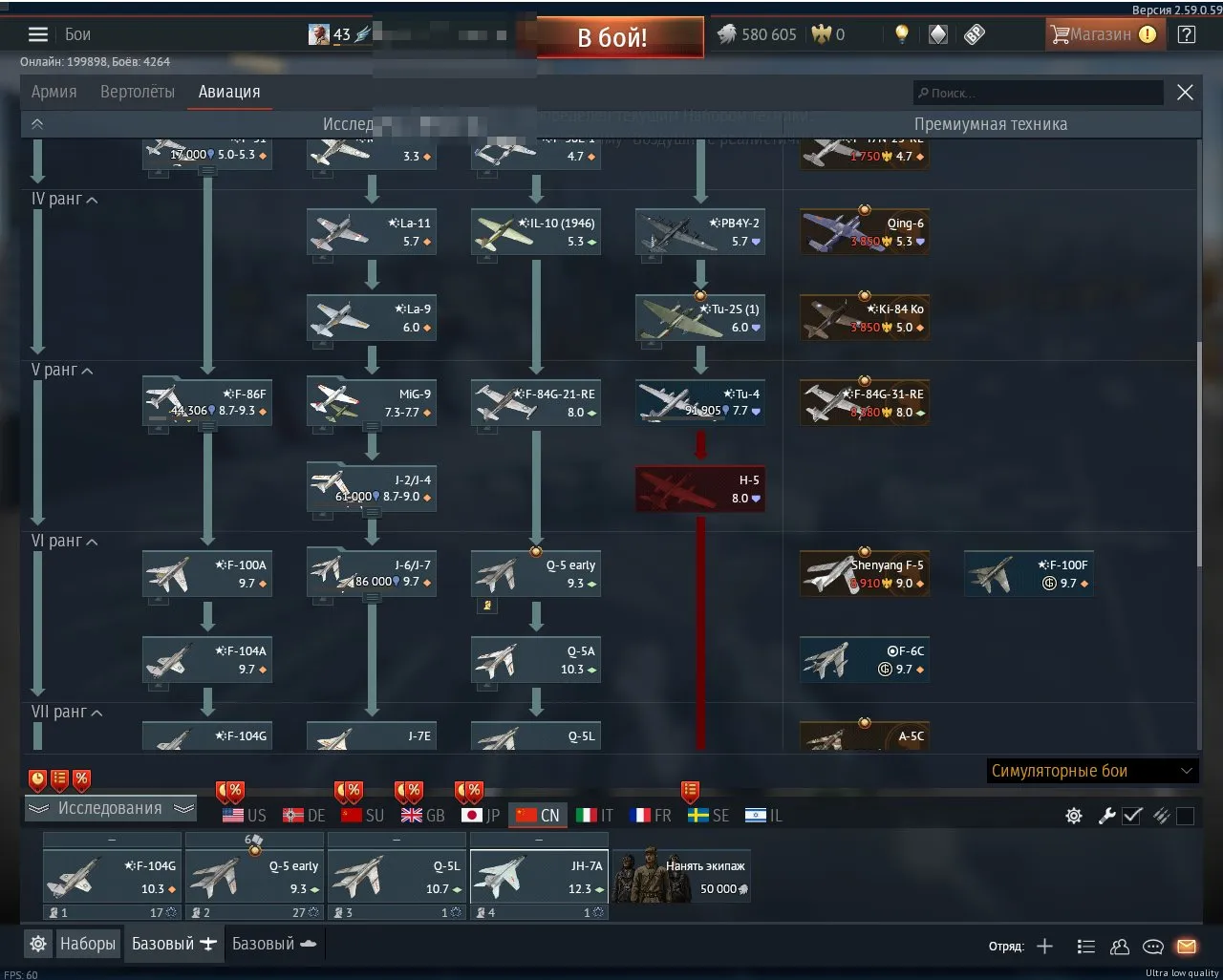
Task: Open the help question mark icon
Action: (1187, 34)
